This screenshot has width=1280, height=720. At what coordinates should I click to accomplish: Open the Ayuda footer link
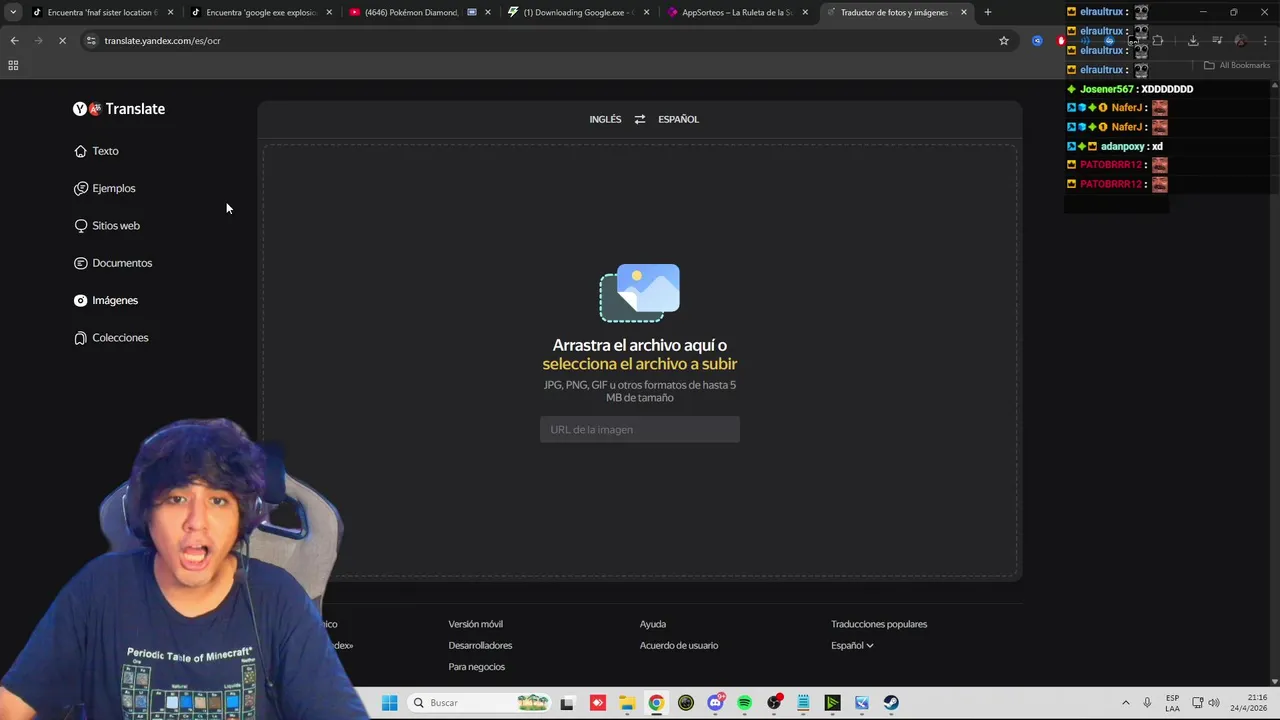[653, 624]
